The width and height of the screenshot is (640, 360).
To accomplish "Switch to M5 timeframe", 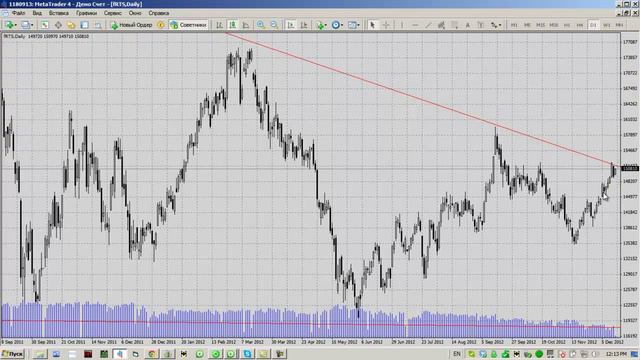I will (x=527, y=25).
